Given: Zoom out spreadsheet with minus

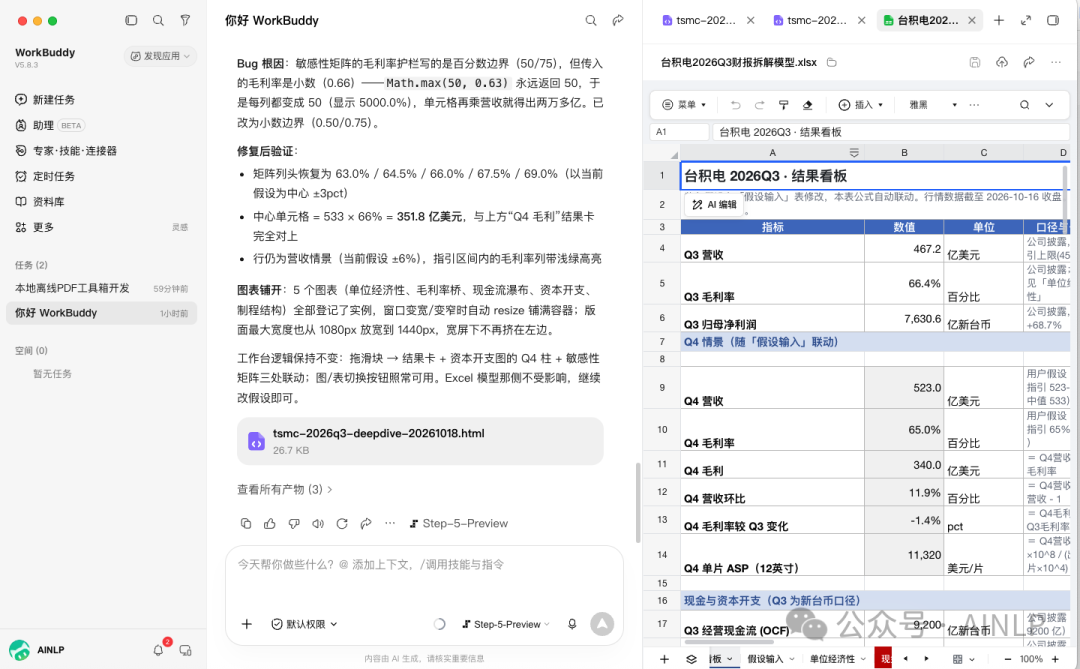Looking at the screenshot, I should 1007,659.
